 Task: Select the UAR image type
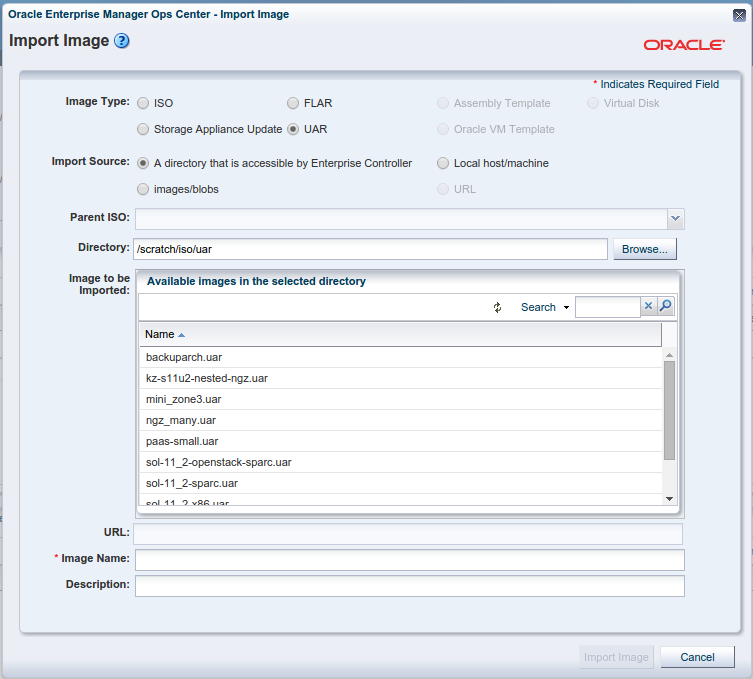click(293, 129)
